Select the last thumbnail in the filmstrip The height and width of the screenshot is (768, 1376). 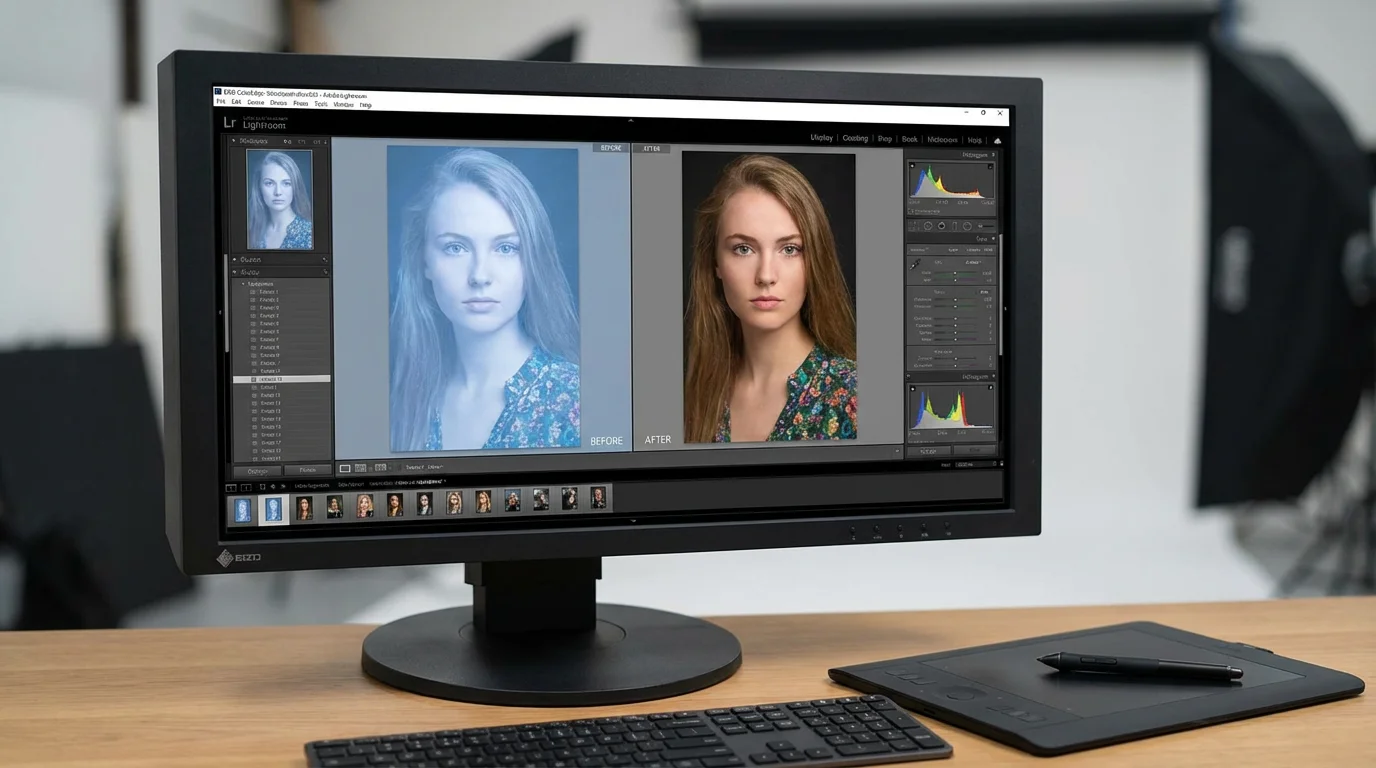pos(598,498)
